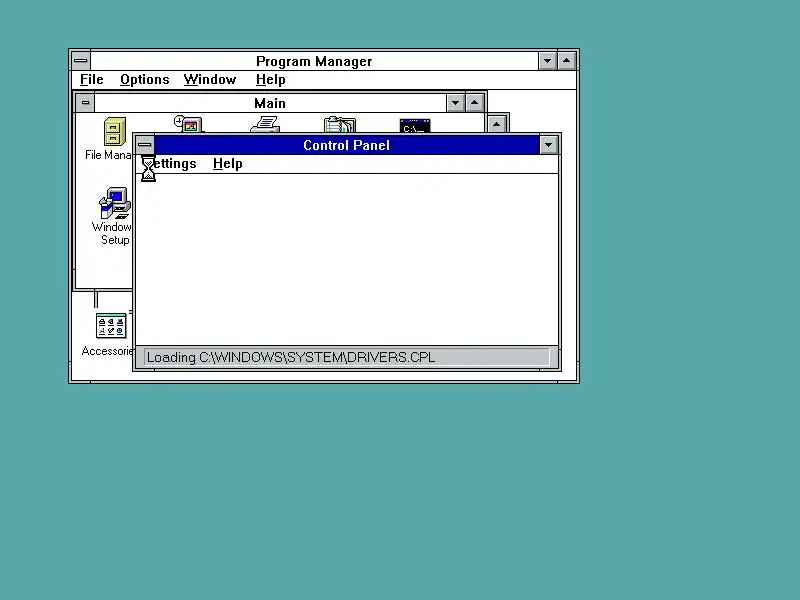Minimize the Main group window
800x600 pixels.
tap(455, 103)
